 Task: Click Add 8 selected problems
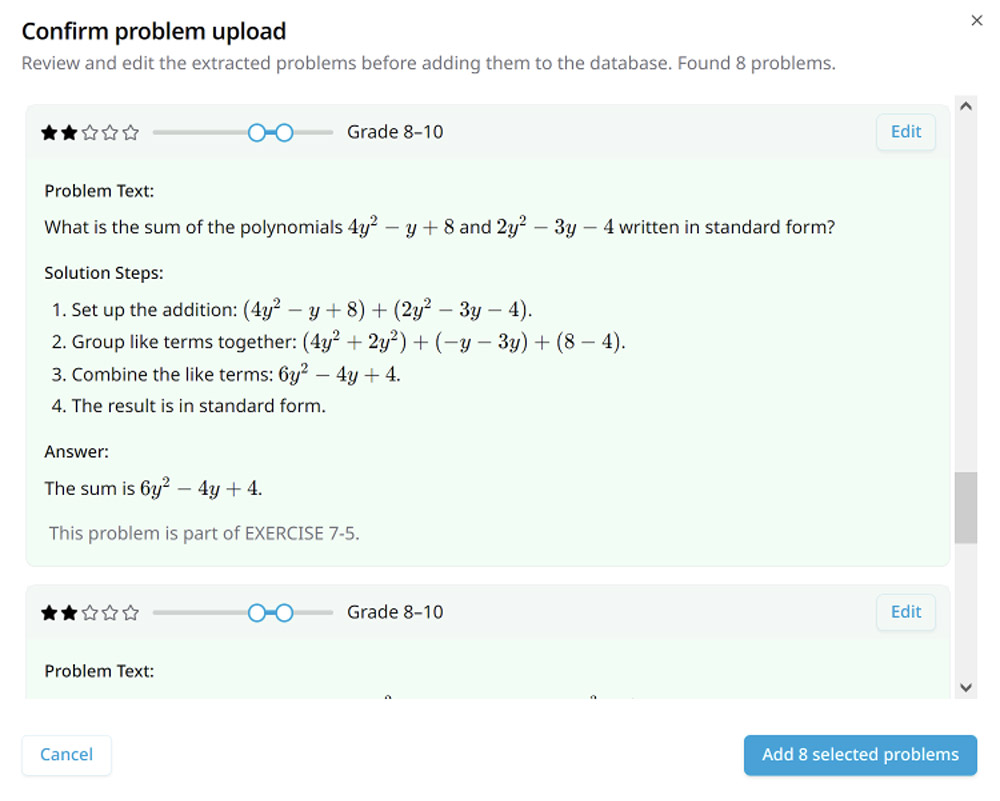click(860, 755)
